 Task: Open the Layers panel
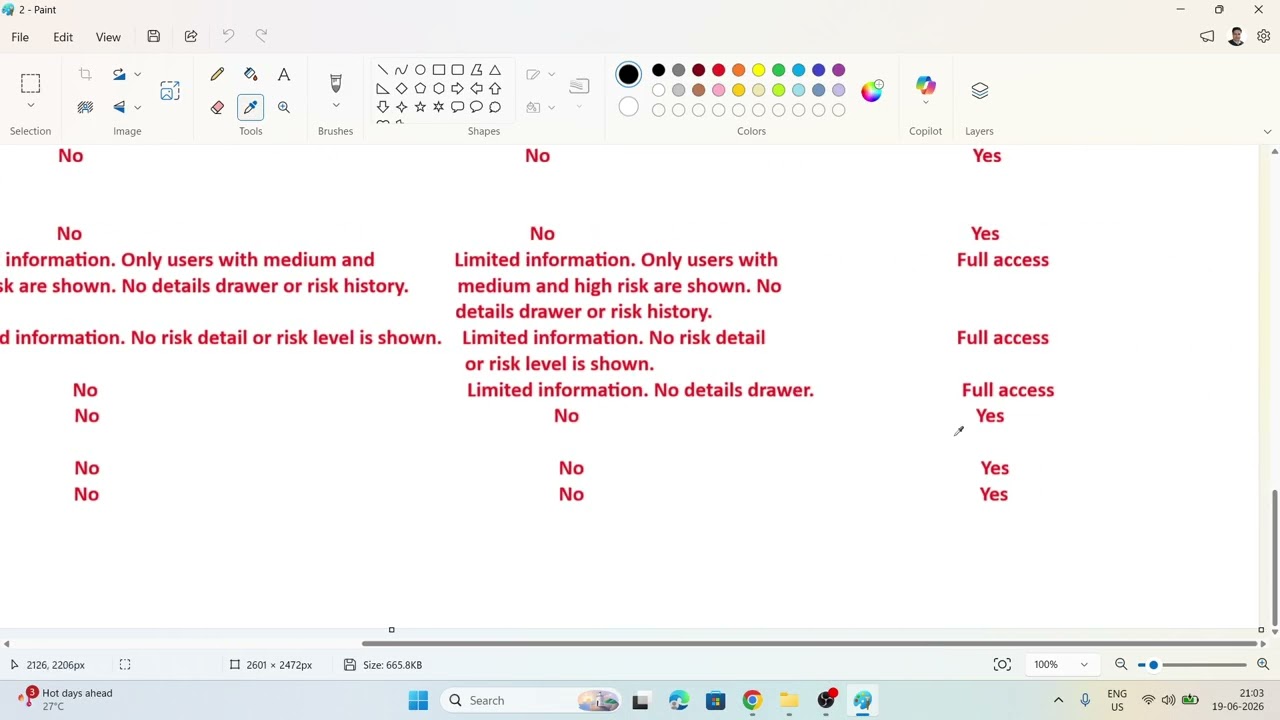click(x=979, y=91)
